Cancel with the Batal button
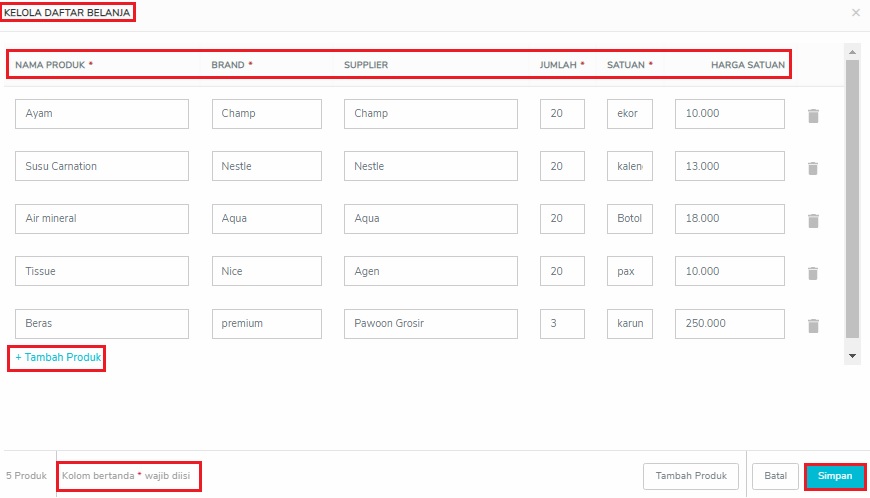Screen dimensions: 870x498 775,476
